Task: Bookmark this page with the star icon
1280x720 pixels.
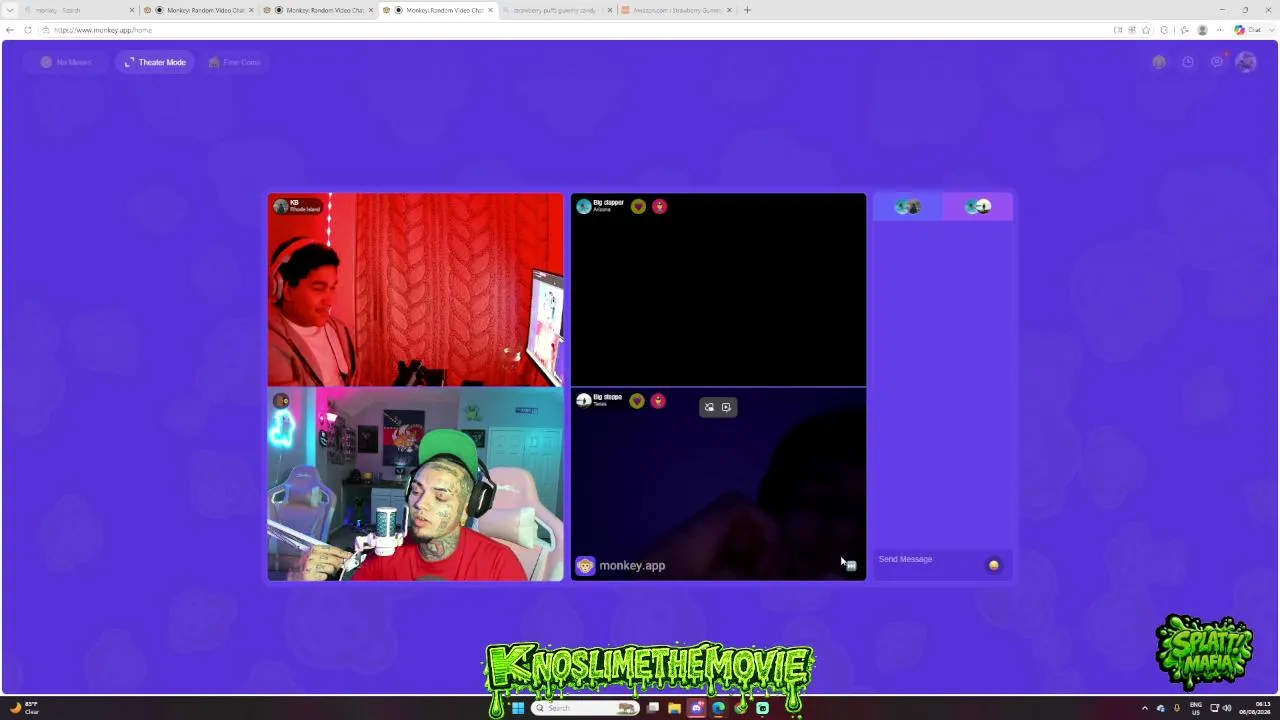Action: click(x=1146, y=30)
